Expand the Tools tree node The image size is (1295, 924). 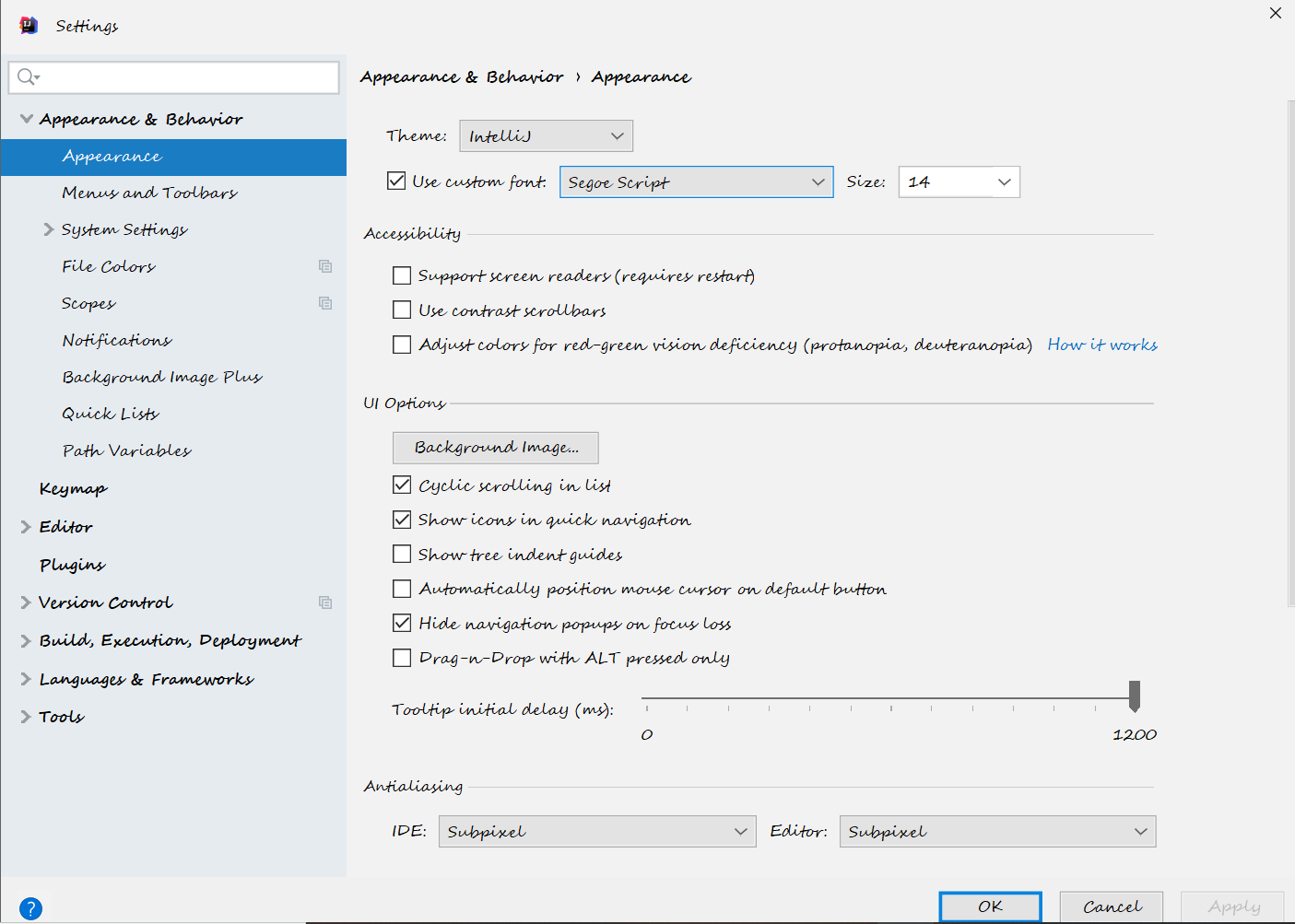(x=26, y=717)
